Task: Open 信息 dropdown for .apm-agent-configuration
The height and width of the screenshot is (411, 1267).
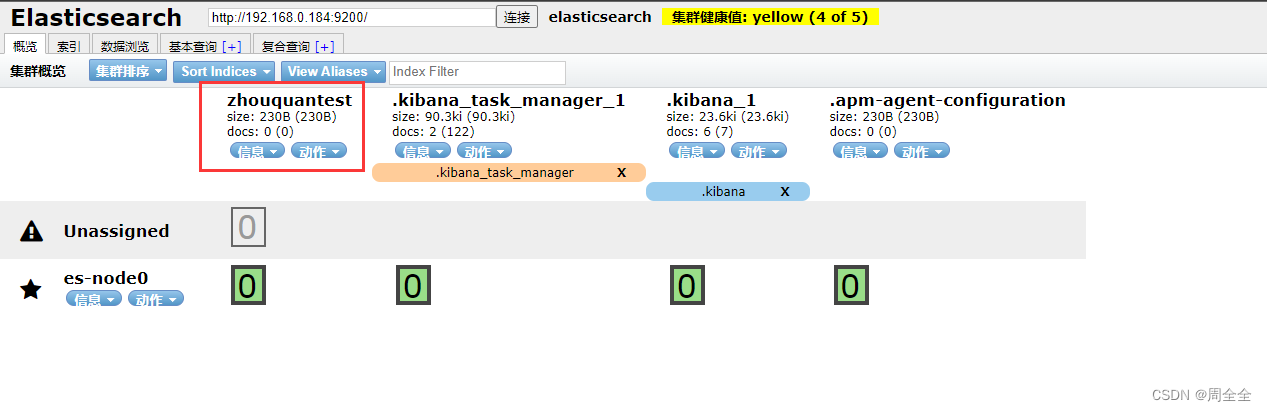Action: click(x=861, y=151)
